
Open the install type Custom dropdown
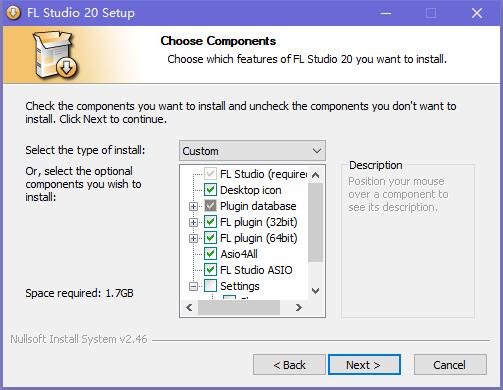tap(252, 151)
